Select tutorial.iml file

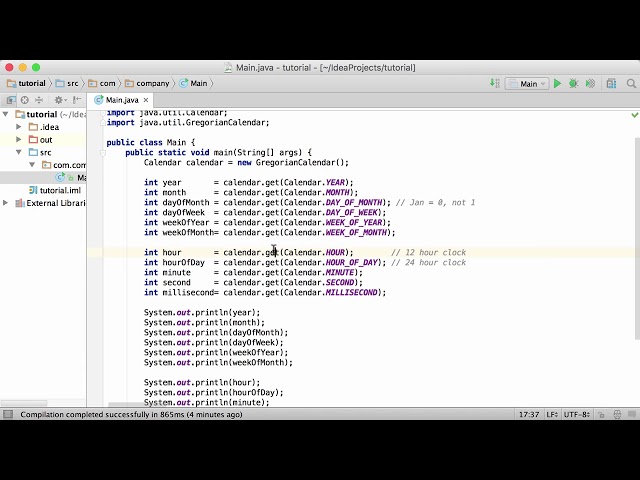point(55,190)
